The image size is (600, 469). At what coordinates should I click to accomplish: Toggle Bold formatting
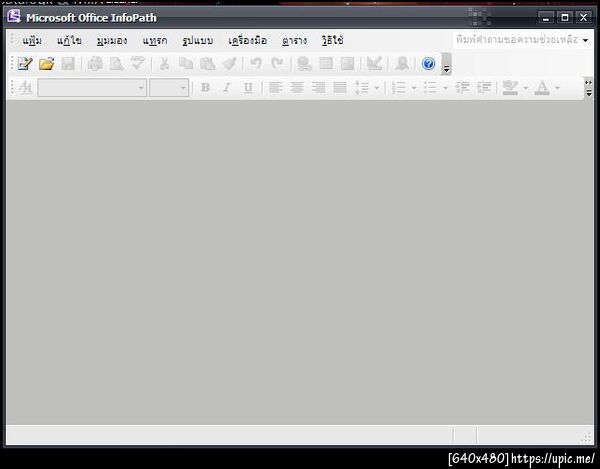click(x=205, y=88)
